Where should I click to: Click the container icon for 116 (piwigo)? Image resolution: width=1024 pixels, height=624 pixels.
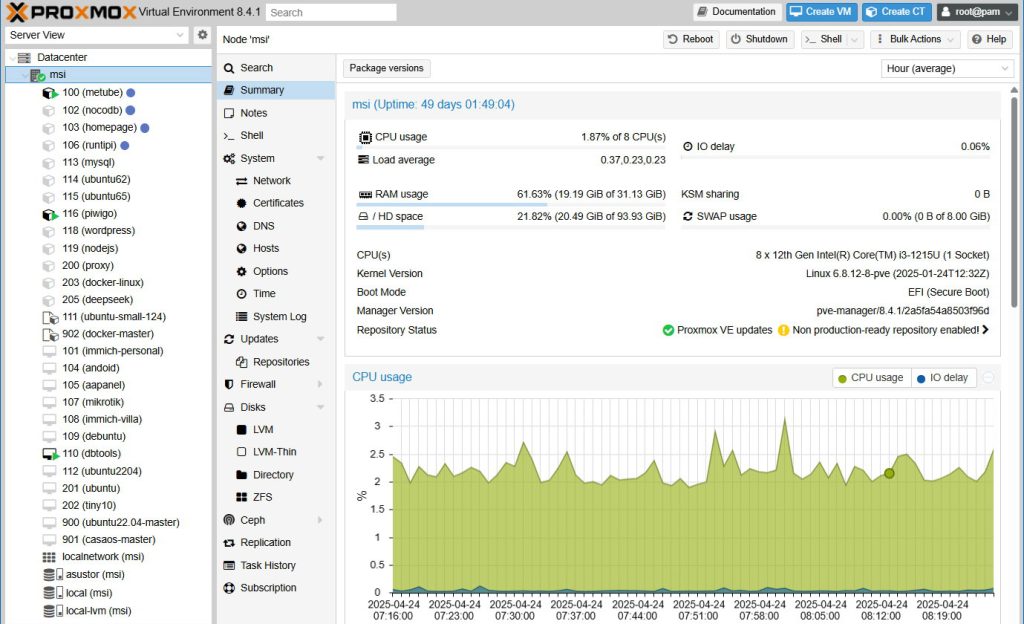pos(50,214)
